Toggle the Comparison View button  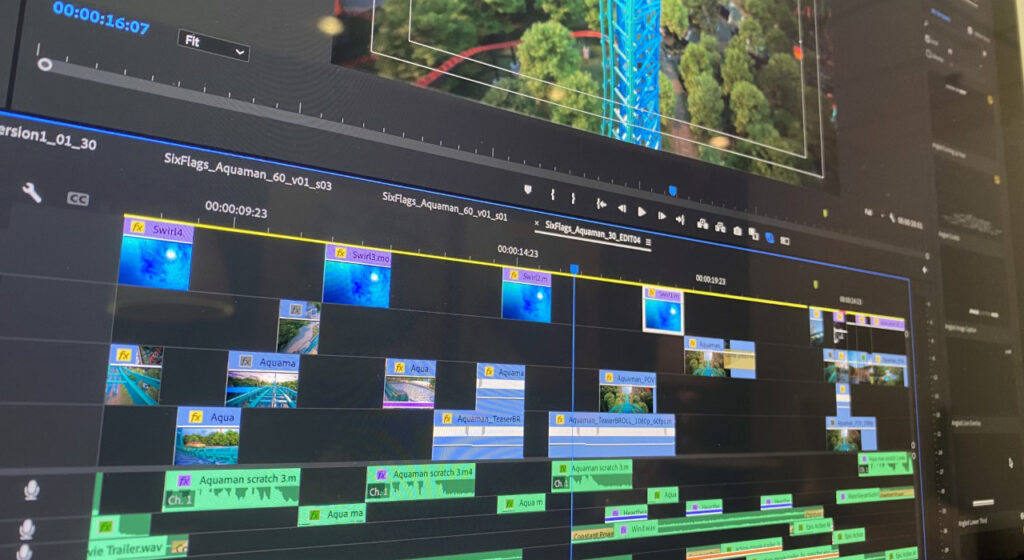(x=753, y=234)
